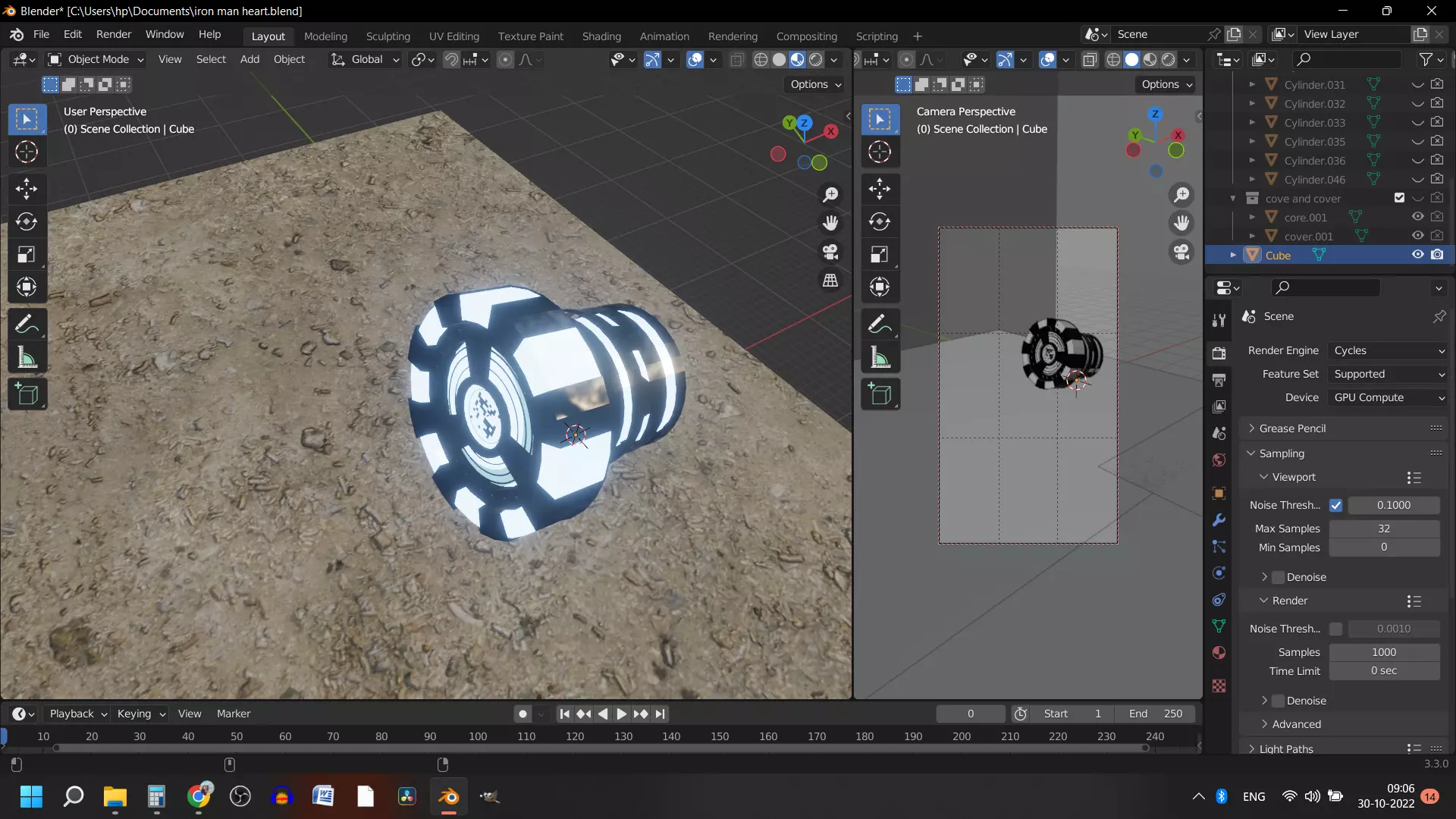The height and width of the screenshot is (819, 1456).
Task: Toggle camera view in the left viewport
Action: tap(831, 252)
